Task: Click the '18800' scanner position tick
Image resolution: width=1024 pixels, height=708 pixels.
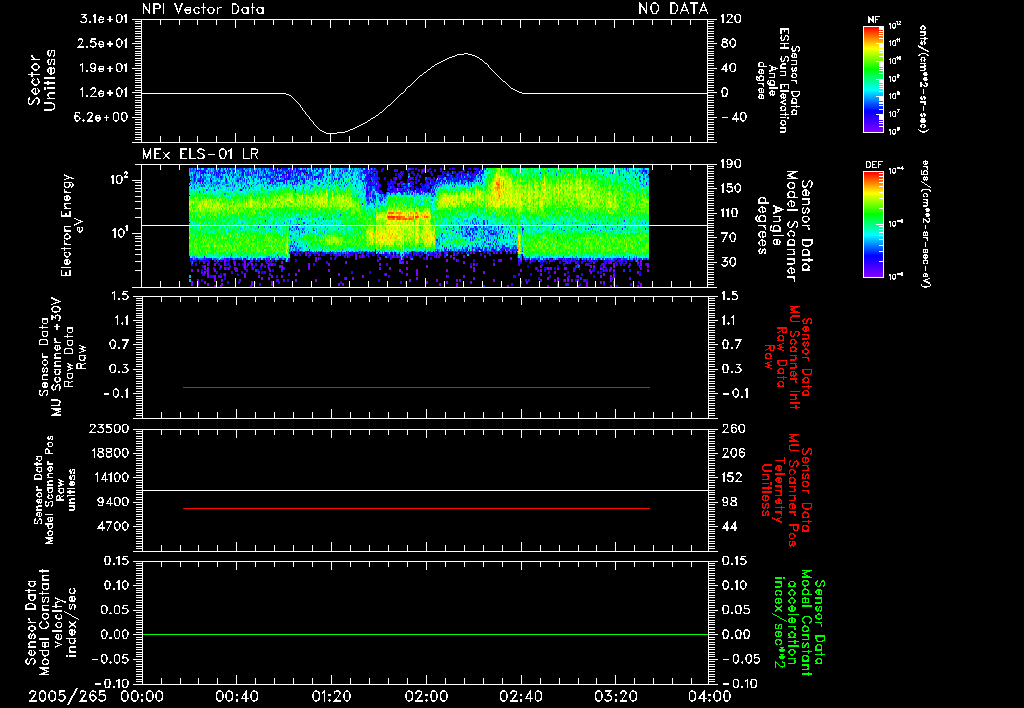Action: coord(108,453)
